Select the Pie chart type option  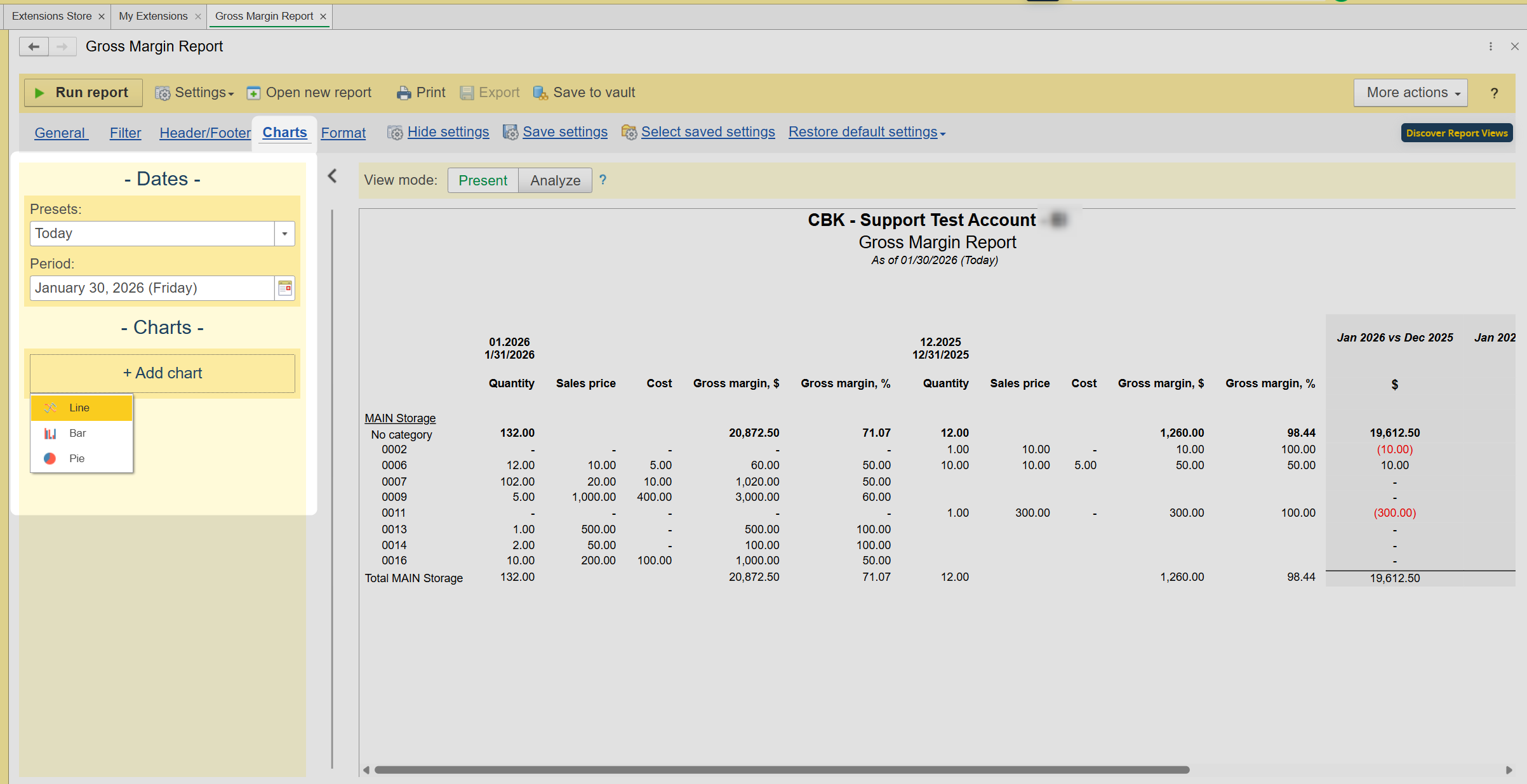tap(77, 458)
